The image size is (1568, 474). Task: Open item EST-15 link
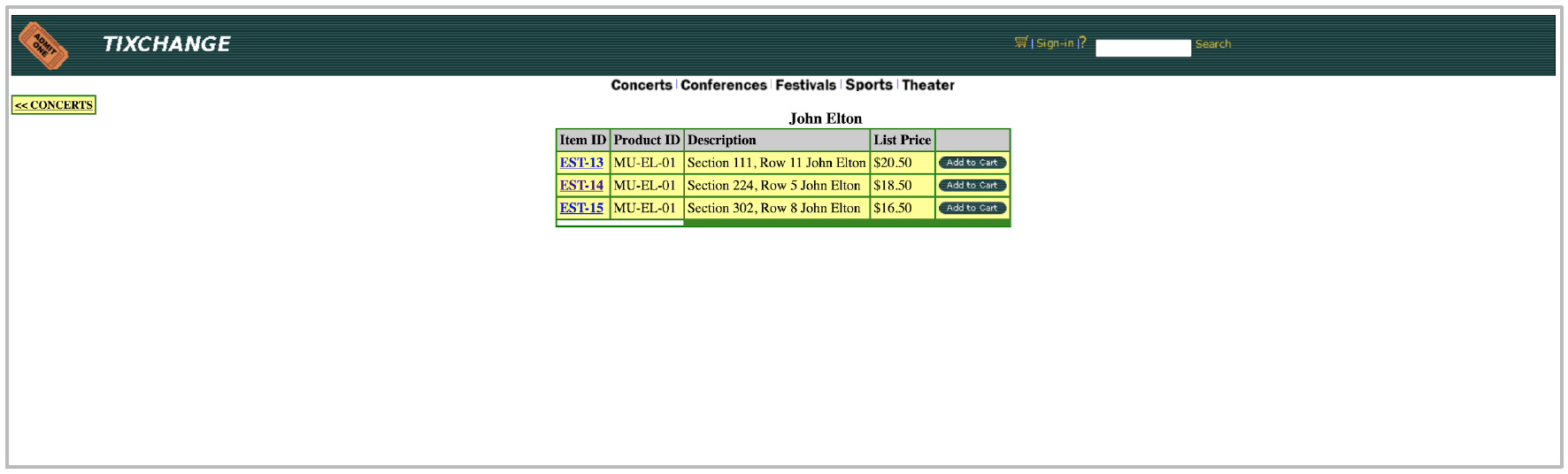[x=581, y=208]
